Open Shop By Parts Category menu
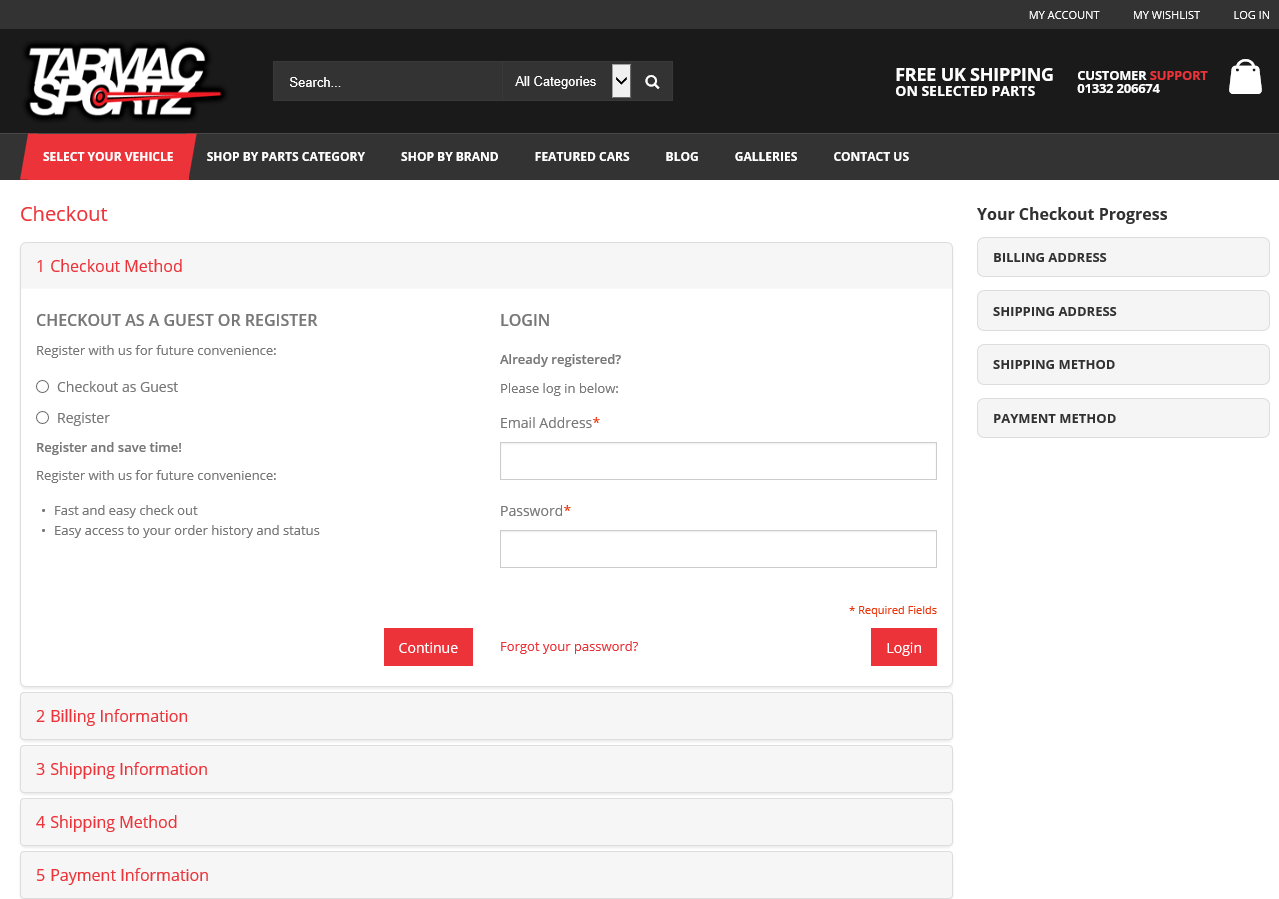This screenshot has height=899, width=1279. [x=285, y=157]
